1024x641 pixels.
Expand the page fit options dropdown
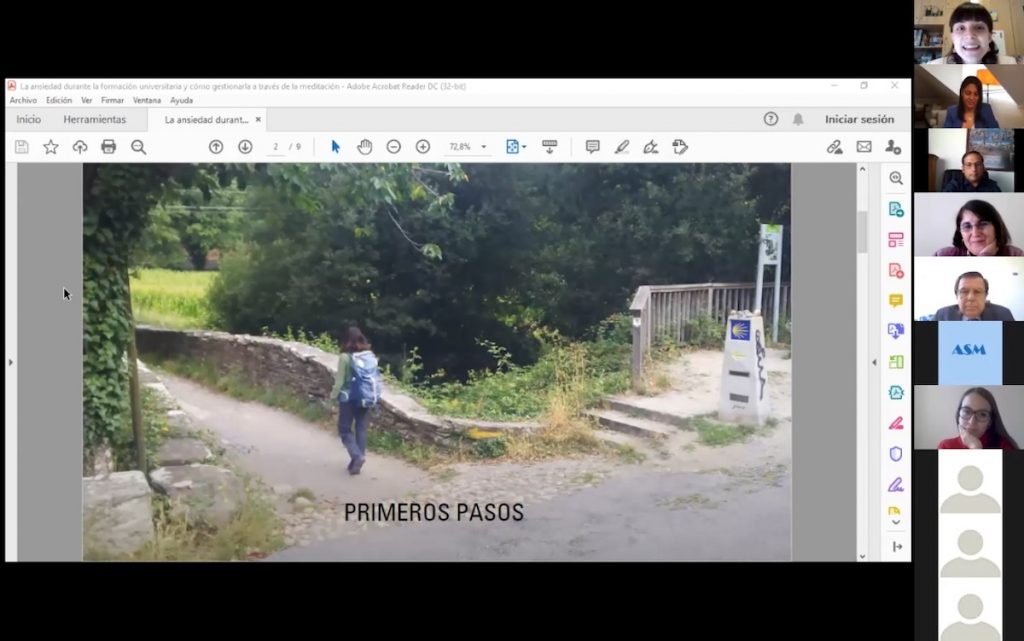click(516, 147)
